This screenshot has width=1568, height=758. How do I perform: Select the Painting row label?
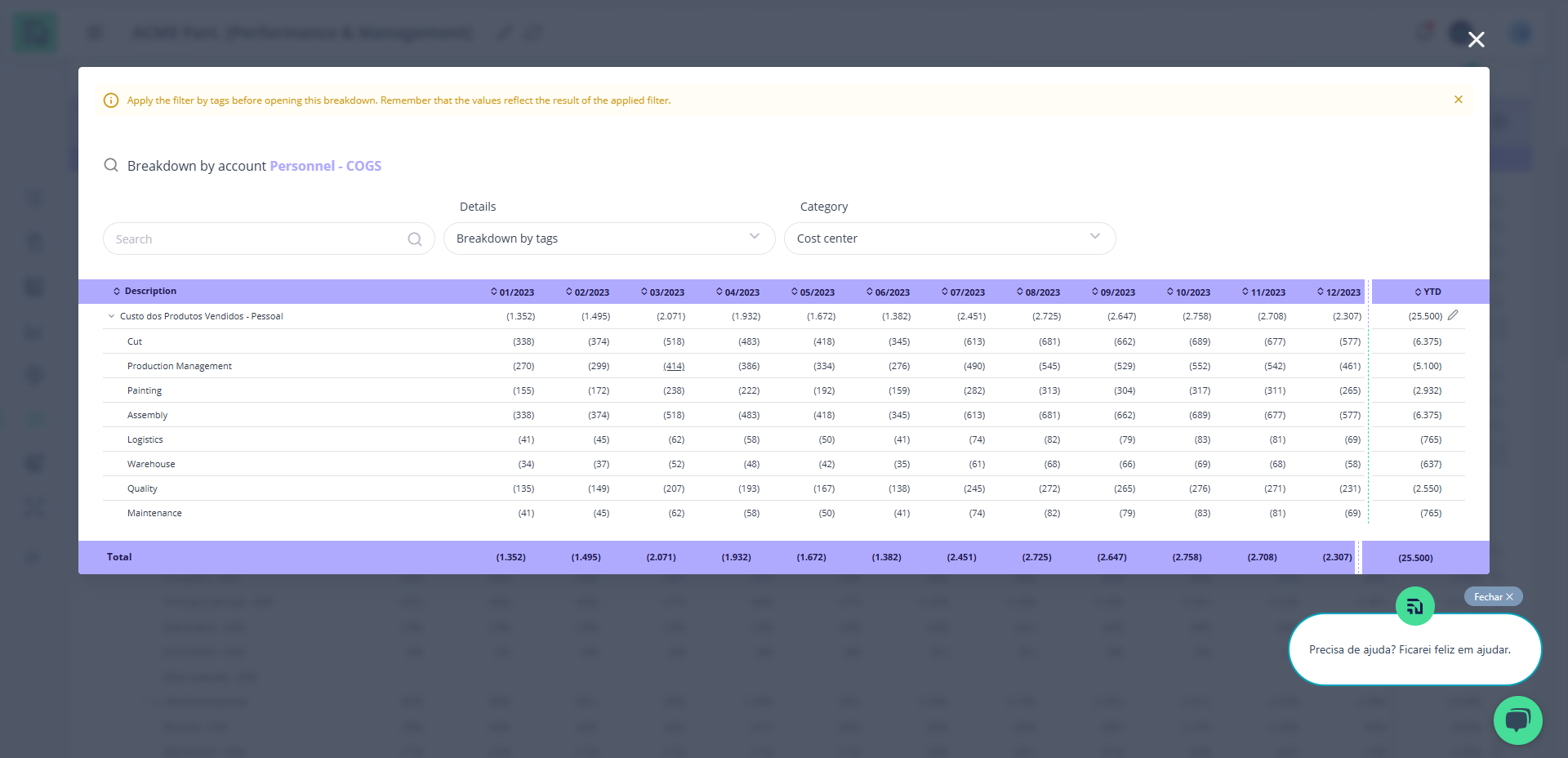145,390
